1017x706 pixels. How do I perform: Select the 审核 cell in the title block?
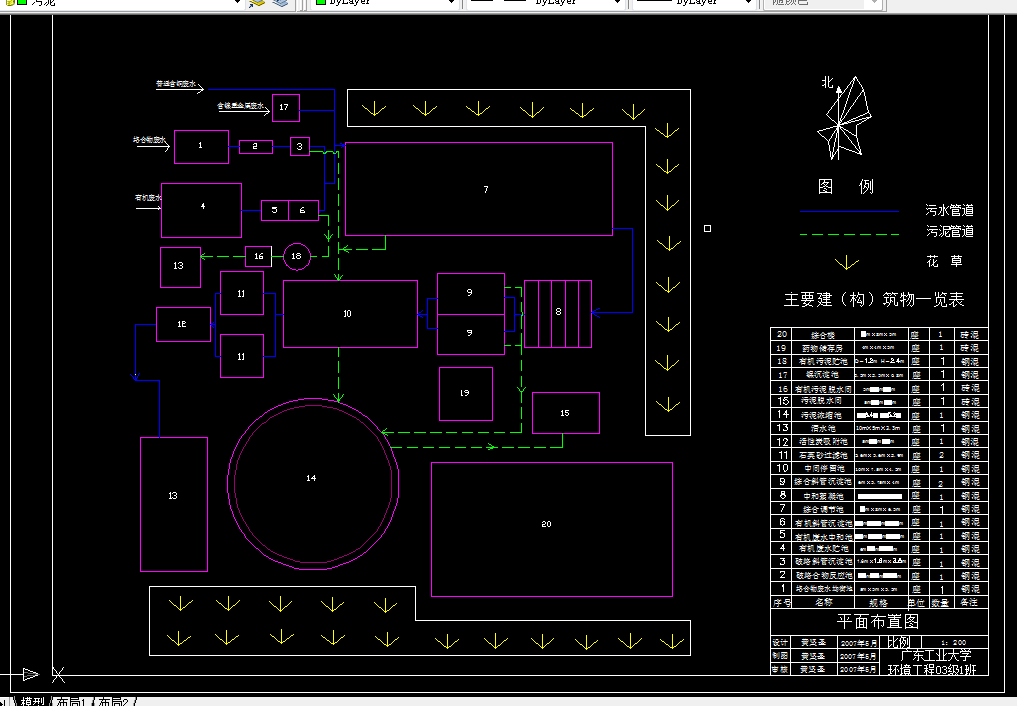coord(780,669)
